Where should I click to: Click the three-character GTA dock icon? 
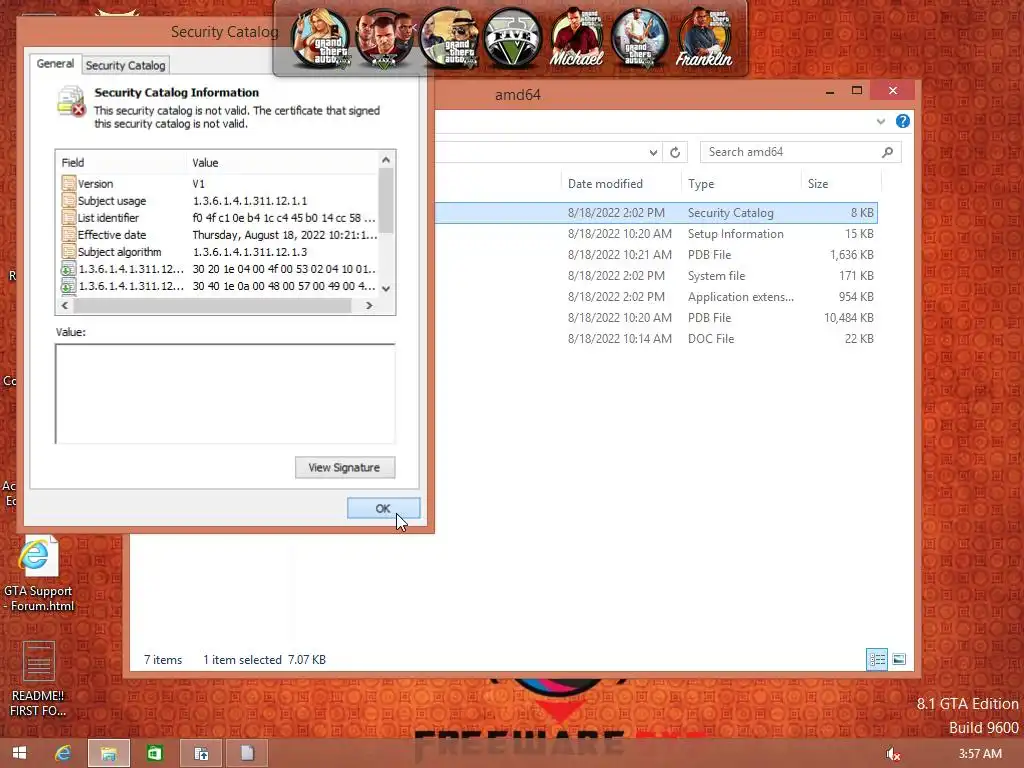384,38
